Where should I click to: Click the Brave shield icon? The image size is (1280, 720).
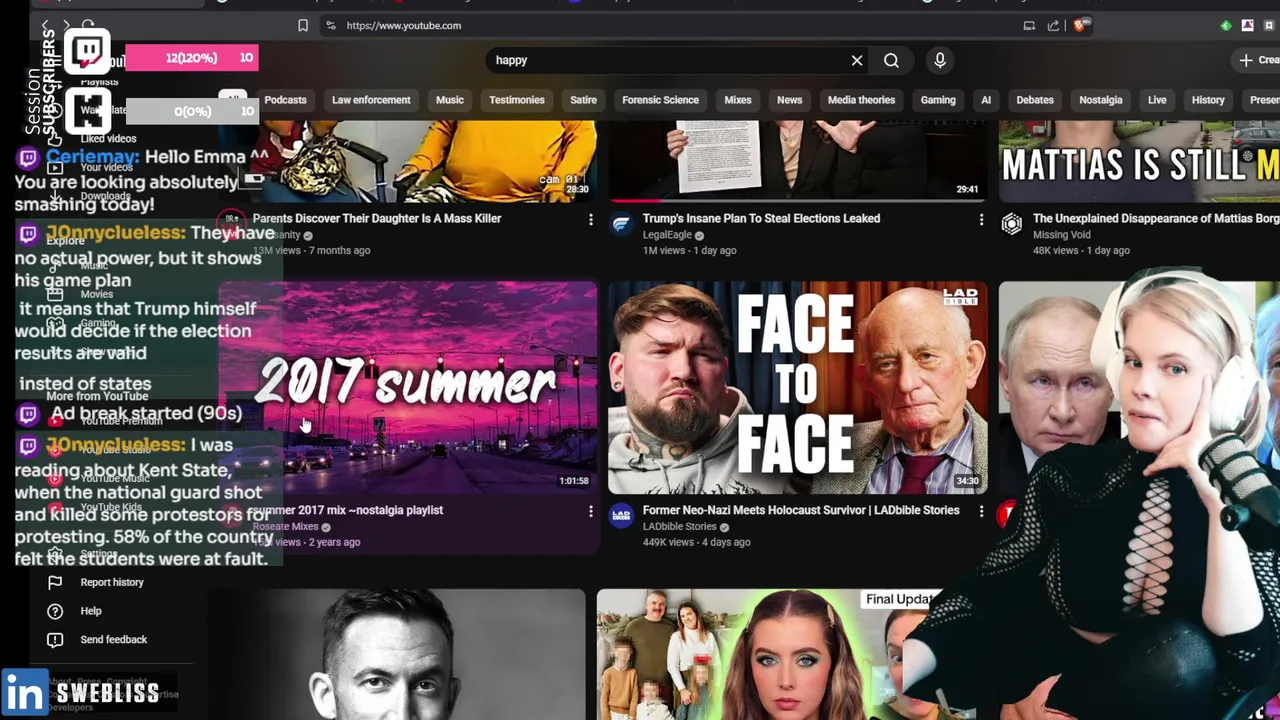pos(1080,25)
